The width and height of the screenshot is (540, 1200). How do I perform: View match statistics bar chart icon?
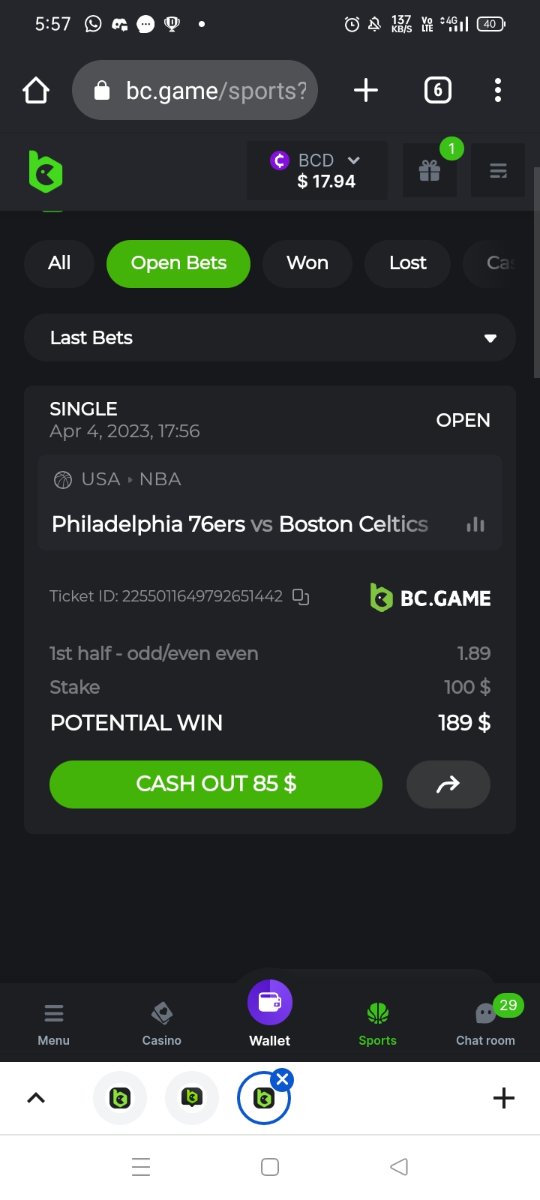click(x=476, y=524)
